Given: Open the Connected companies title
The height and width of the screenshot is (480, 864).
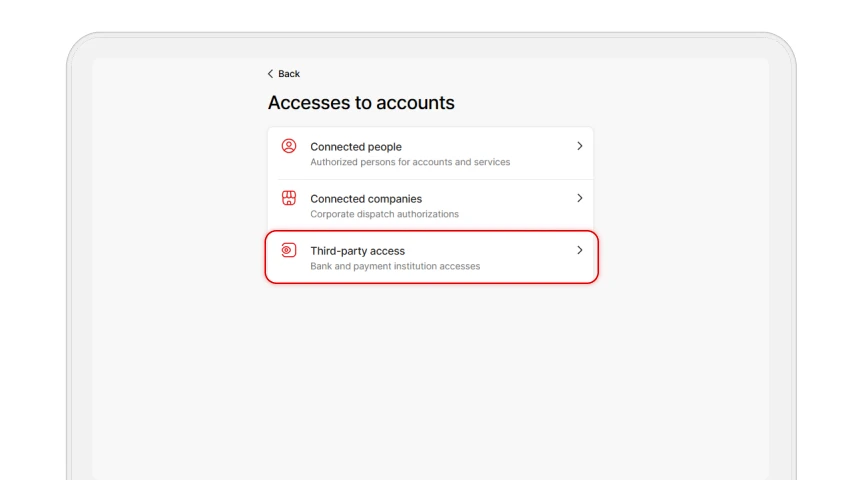Looking at the screenshot, I should [x=366, y=199].
